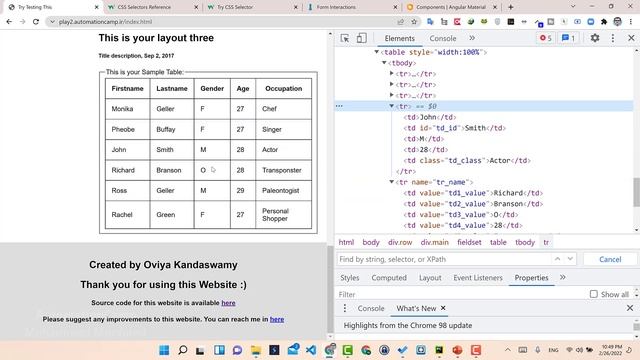Click the blue issues message badge
640x360 pixels.
[568, 38]
